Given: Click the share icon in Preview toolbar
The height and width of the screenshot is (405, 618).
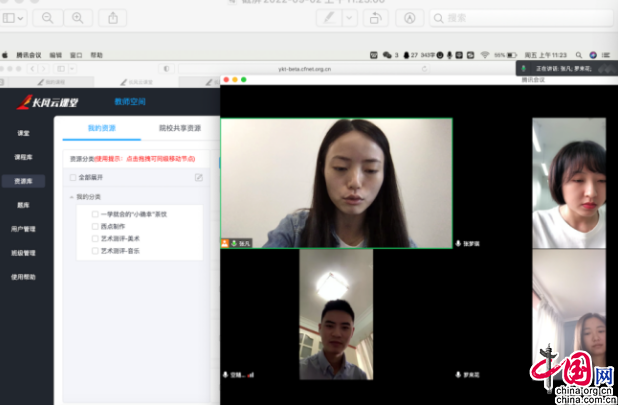Looking at the screenshot, I should coord(112,18).
